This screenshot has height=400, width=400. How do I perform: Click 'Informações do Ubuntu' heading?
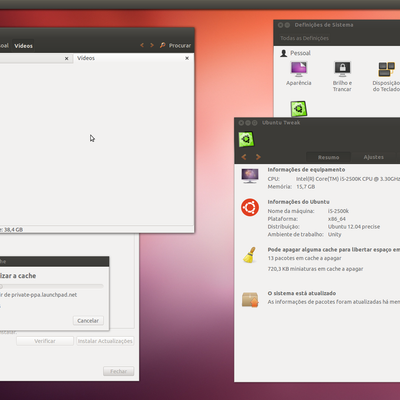pos(298,202)
